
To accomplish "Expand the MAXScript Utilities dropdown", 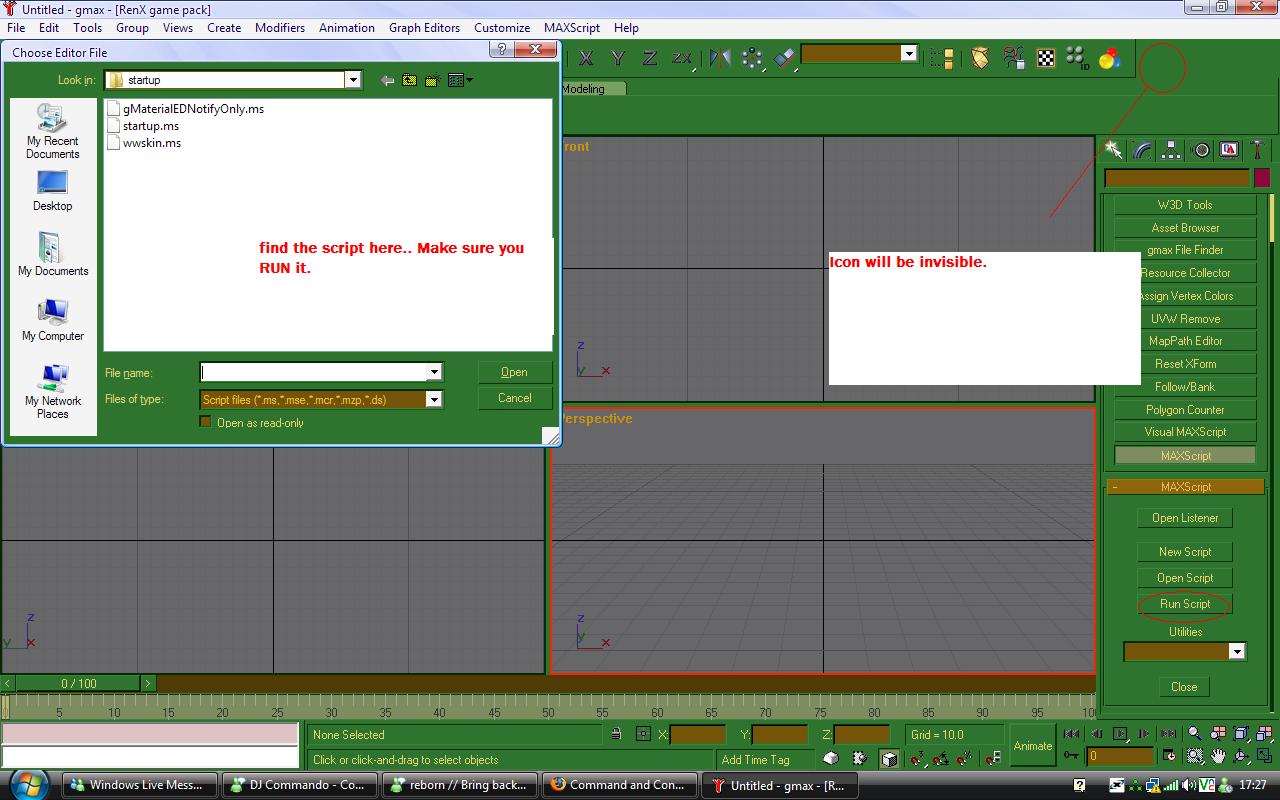I will coord(1236,651).
